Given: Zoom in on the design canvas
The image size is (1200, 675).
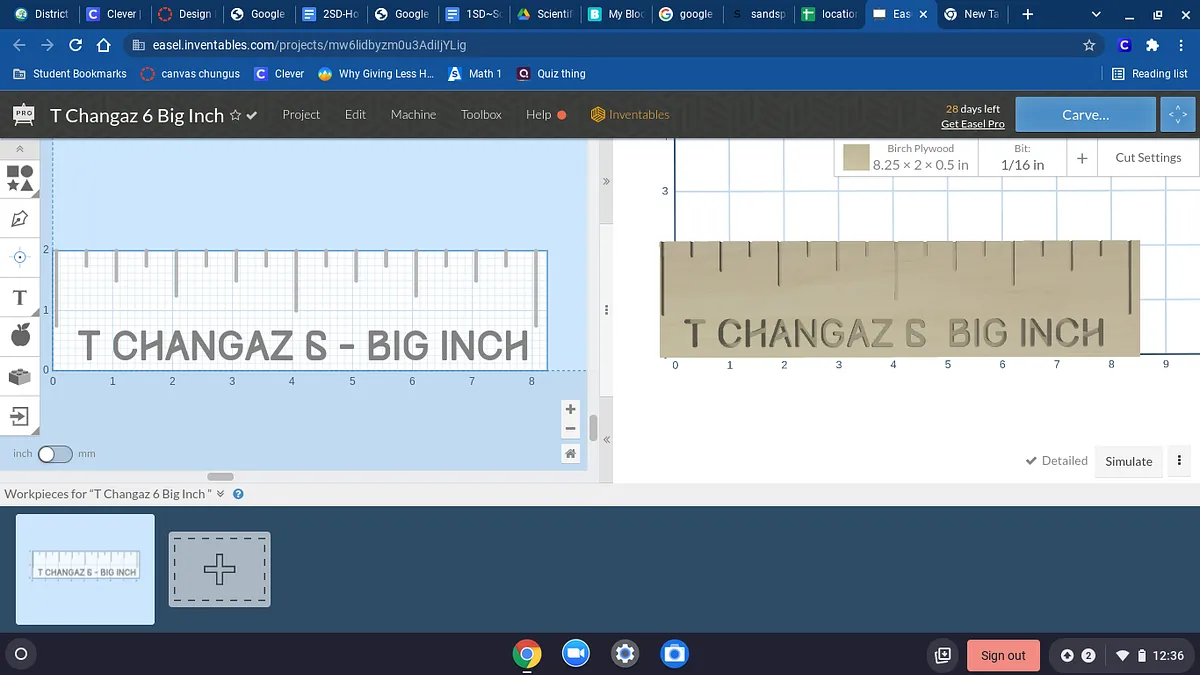Looking at the screenshot, I should click(570, 409).
